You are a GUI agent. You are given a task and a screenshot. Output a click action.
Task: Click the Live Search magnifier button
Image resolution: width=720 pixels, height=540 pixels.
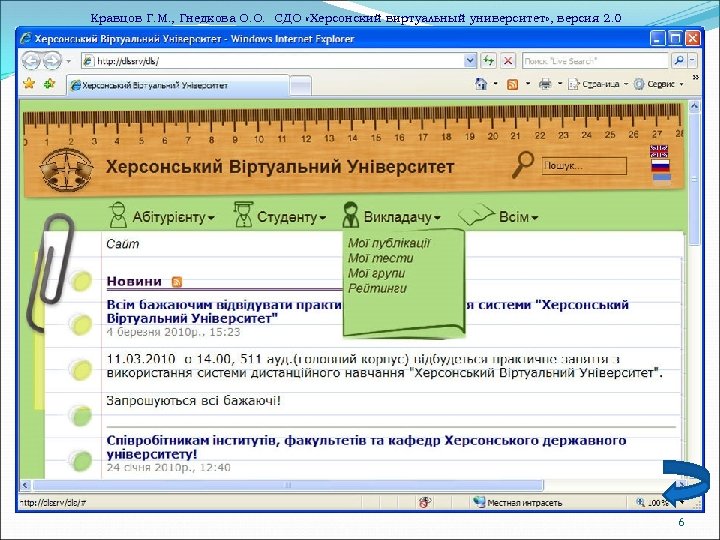678,61
